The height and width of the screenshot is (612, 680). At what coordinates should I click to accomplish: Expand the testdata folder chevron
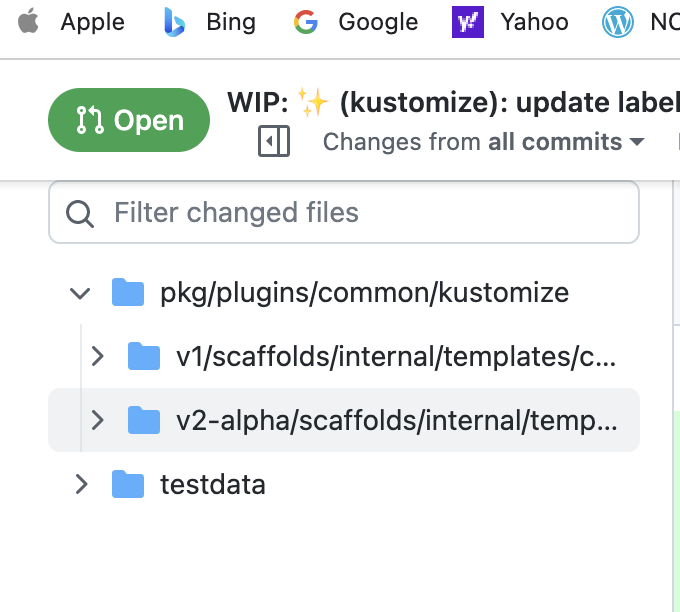[81, 485]
